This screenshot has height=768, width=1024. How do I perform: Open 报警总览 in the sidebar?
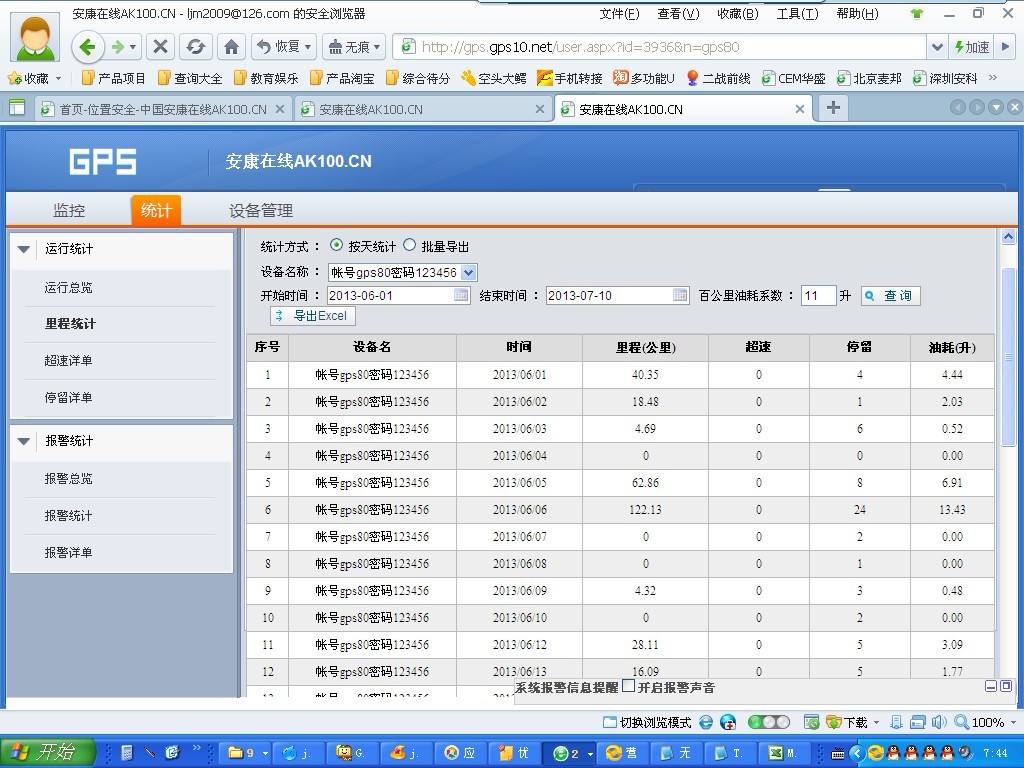pyautogui.click(x=69, y=479)
